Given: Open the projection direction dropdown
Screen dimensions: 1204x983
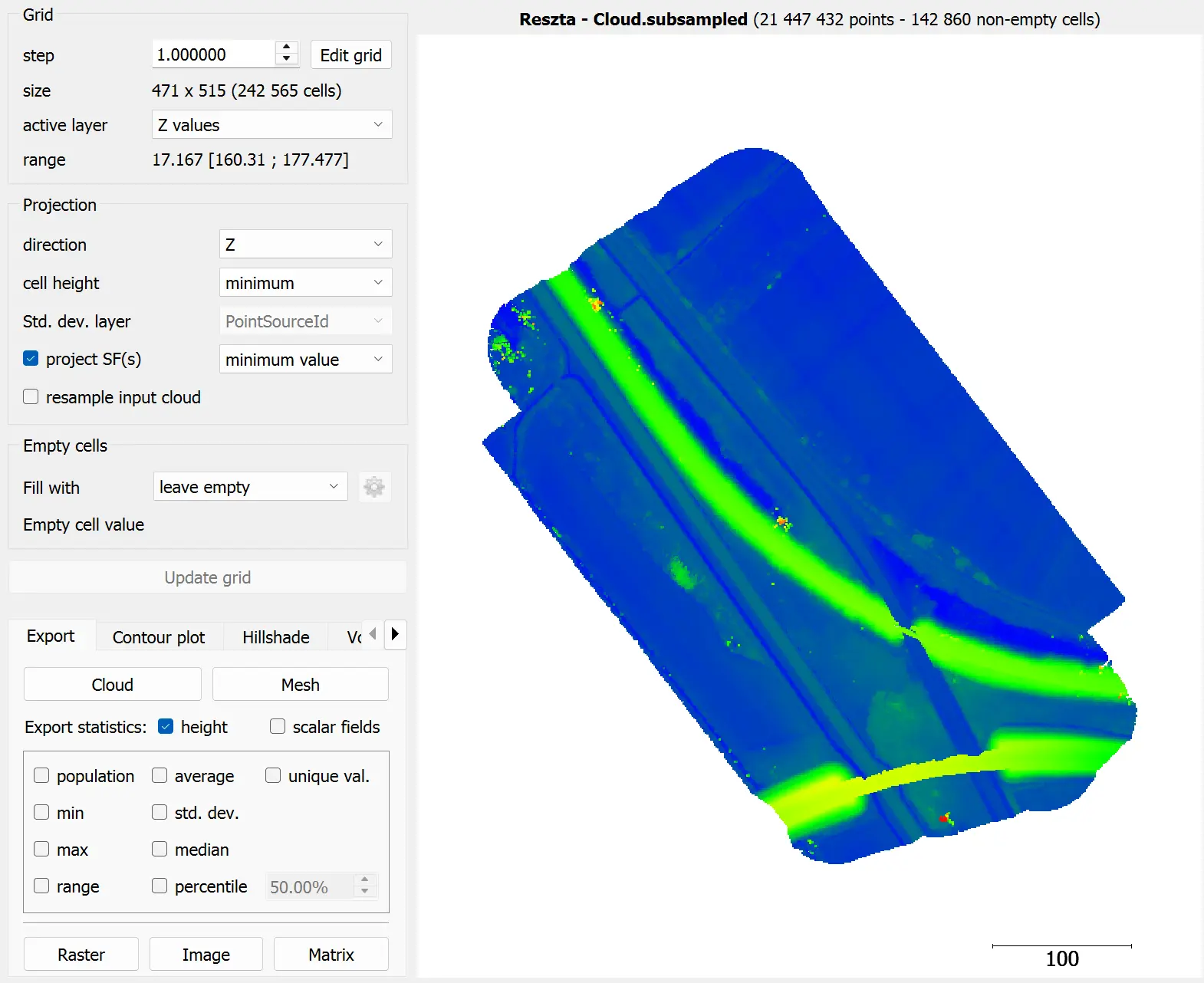Looking at the screenshot, I should [x=305, y=245].
